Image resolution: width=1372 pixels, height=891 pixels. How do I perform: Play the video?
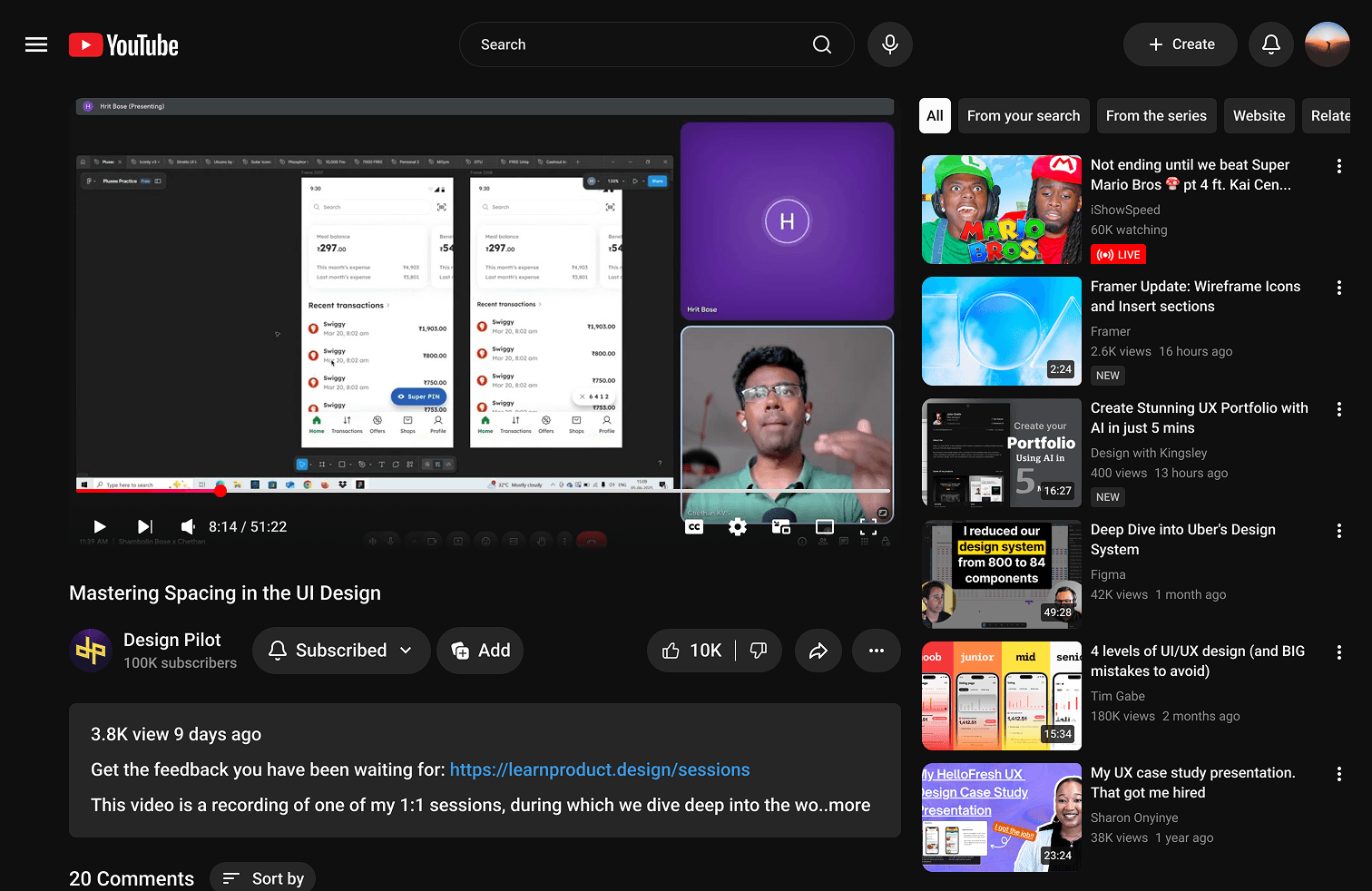click(100, 526)
